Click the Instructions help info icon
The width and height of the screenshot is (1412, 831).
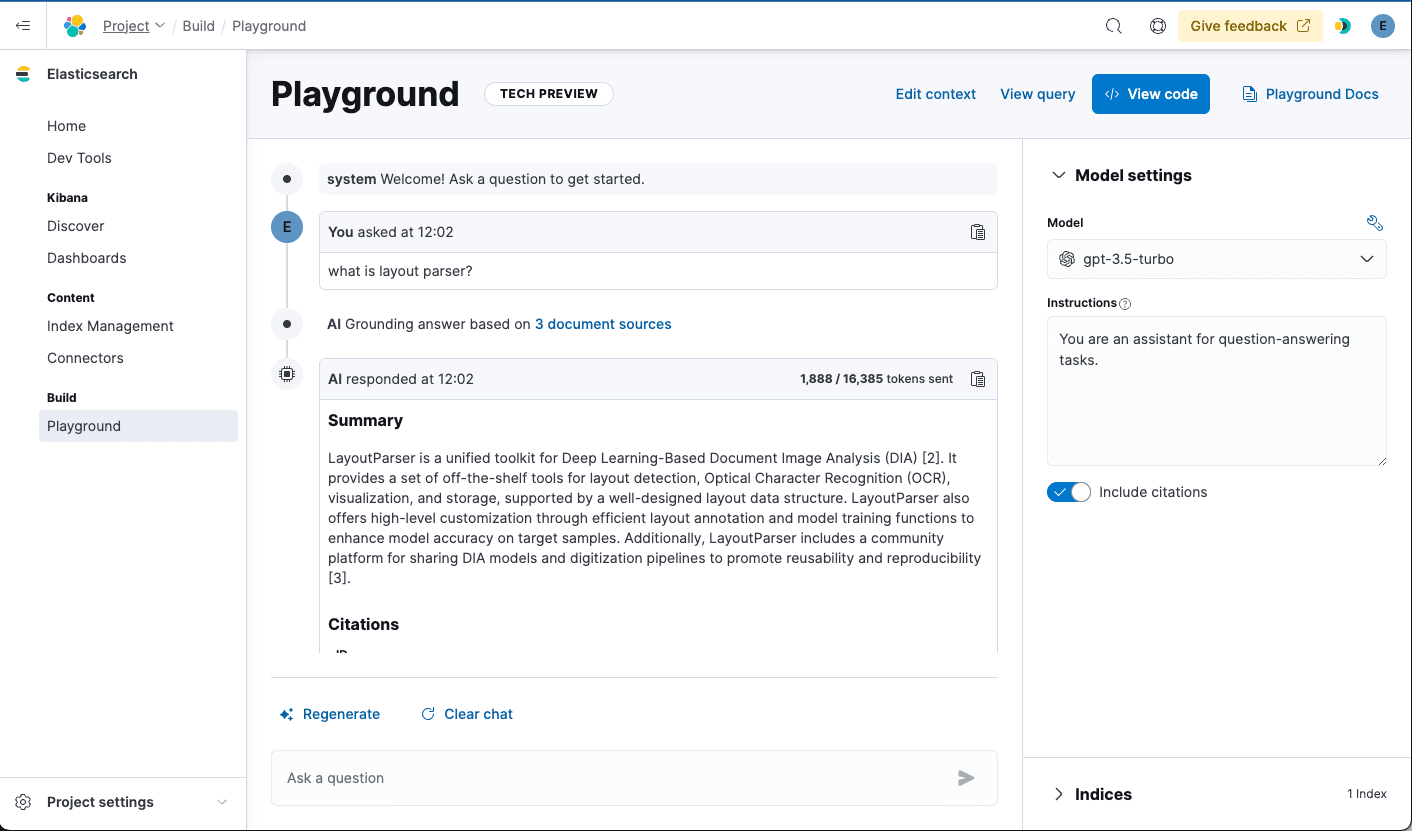[x=1125, y=303]
